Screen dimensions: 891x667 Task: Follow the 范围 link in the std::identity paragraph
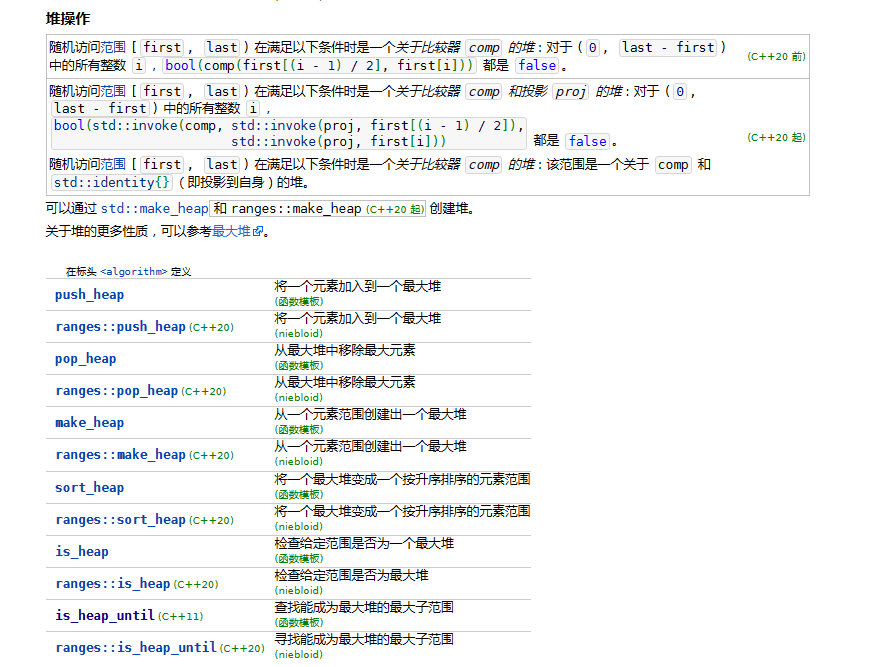[113, 164]
